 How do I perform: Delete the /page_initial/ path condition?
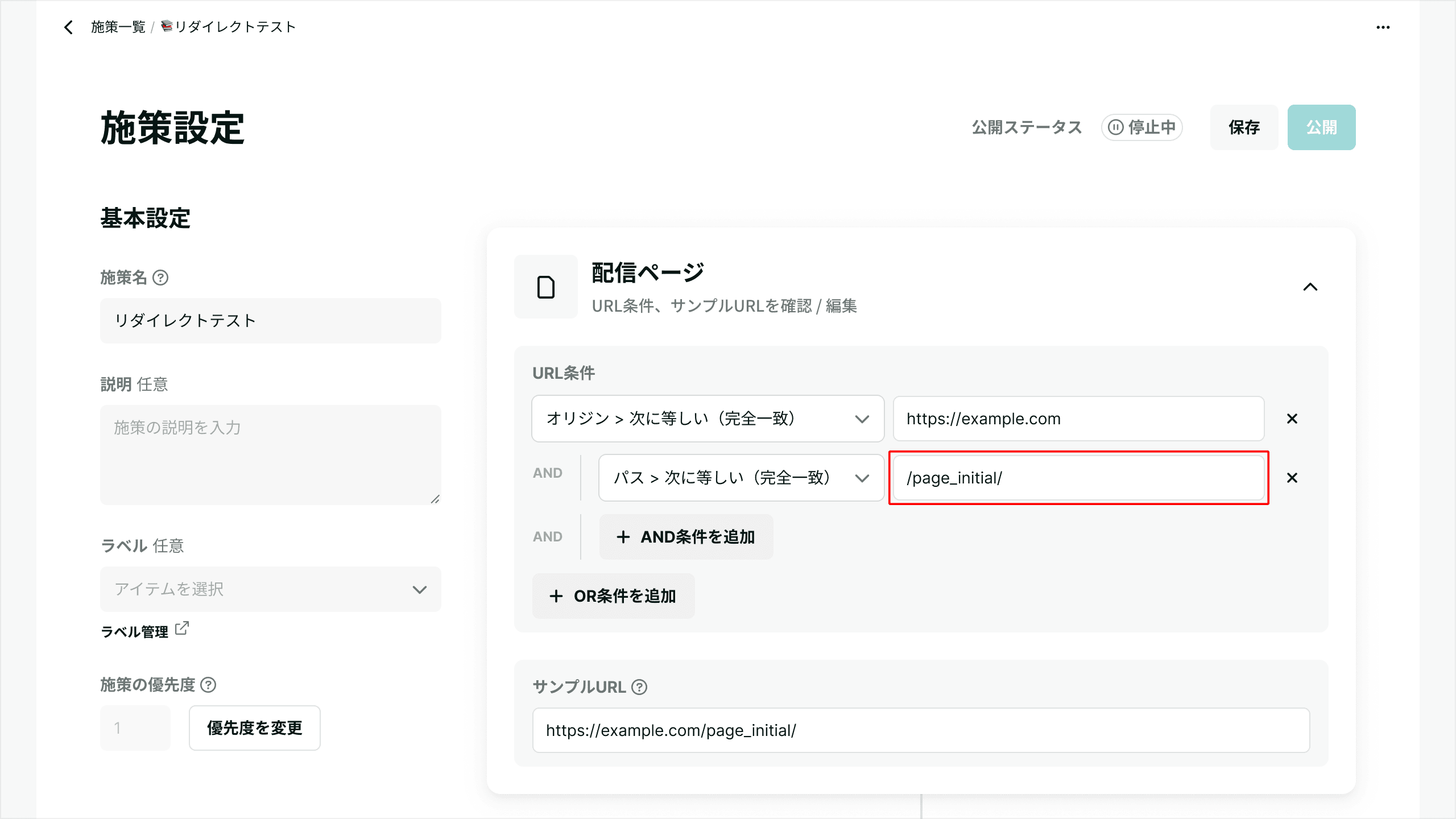pos(1292,478)
